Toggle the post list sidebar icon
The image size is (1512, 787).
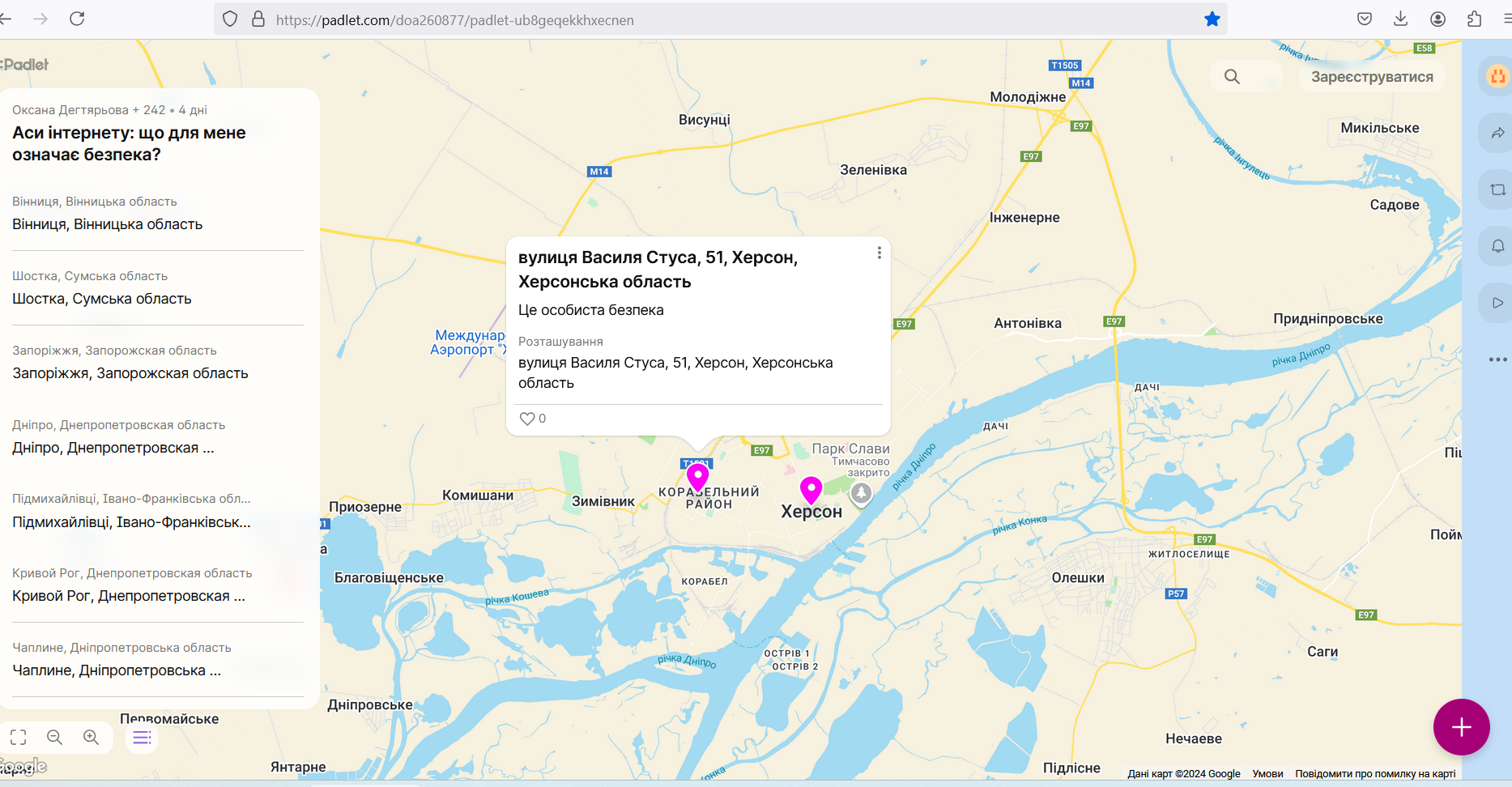(142, 737)
